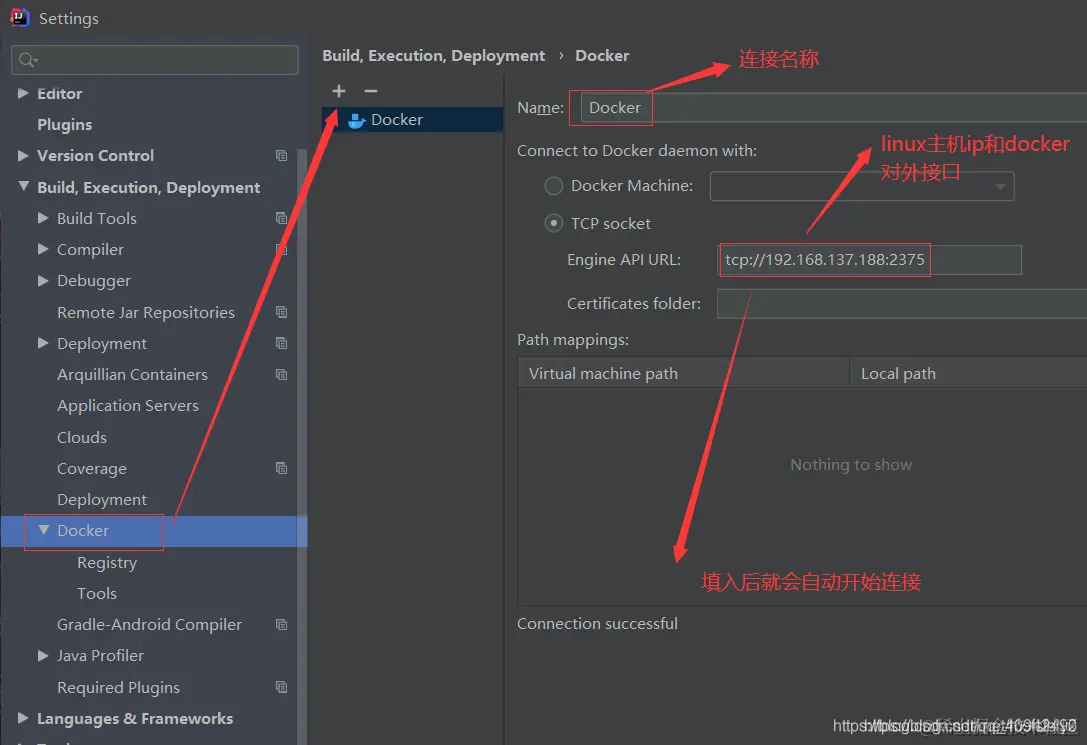Click the remove Docker connection minus icon
This screenshot has height=745, width=1087.
click(x=371, y=91)
